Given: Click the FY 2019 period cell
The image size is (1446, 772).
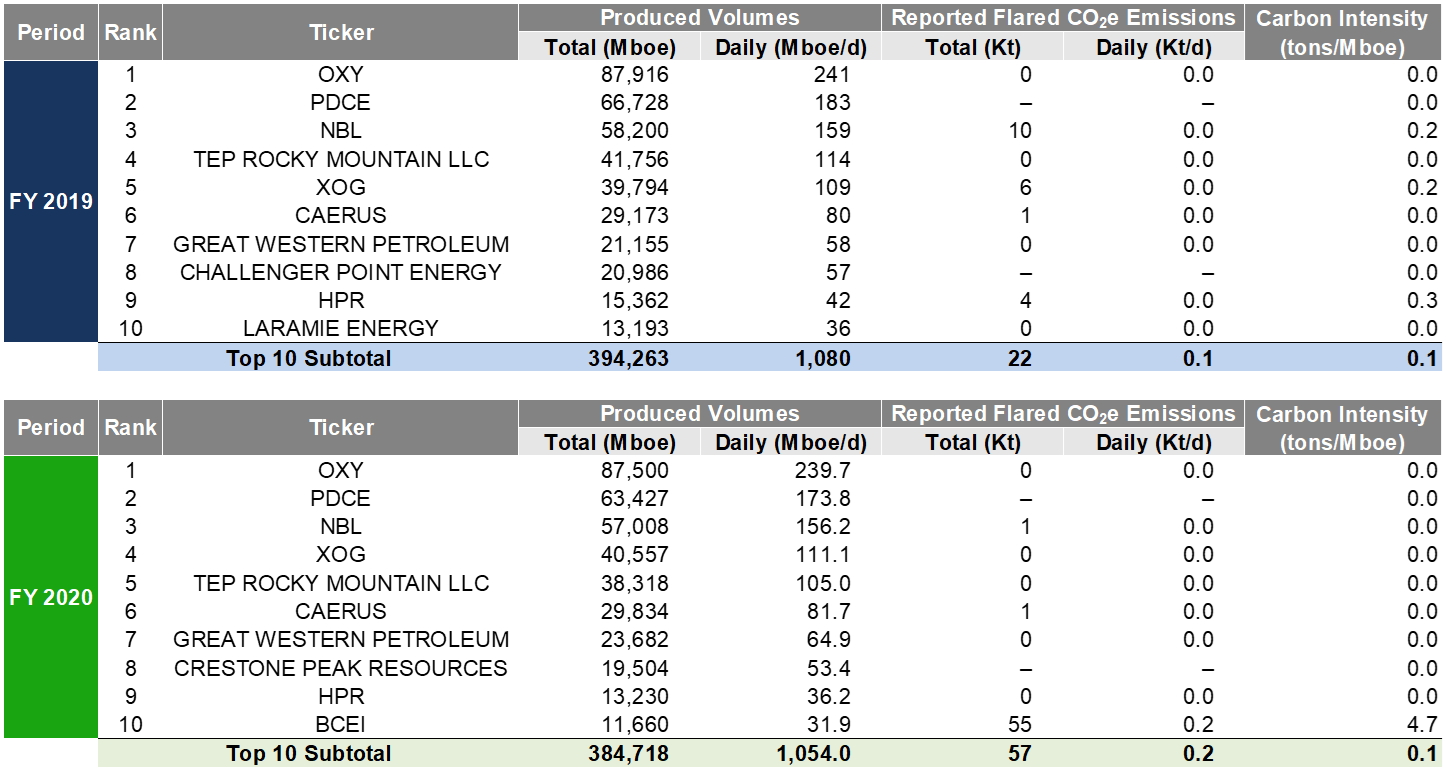Looking at the screenshot, I should pyautogui.click(x=50, y=201).
